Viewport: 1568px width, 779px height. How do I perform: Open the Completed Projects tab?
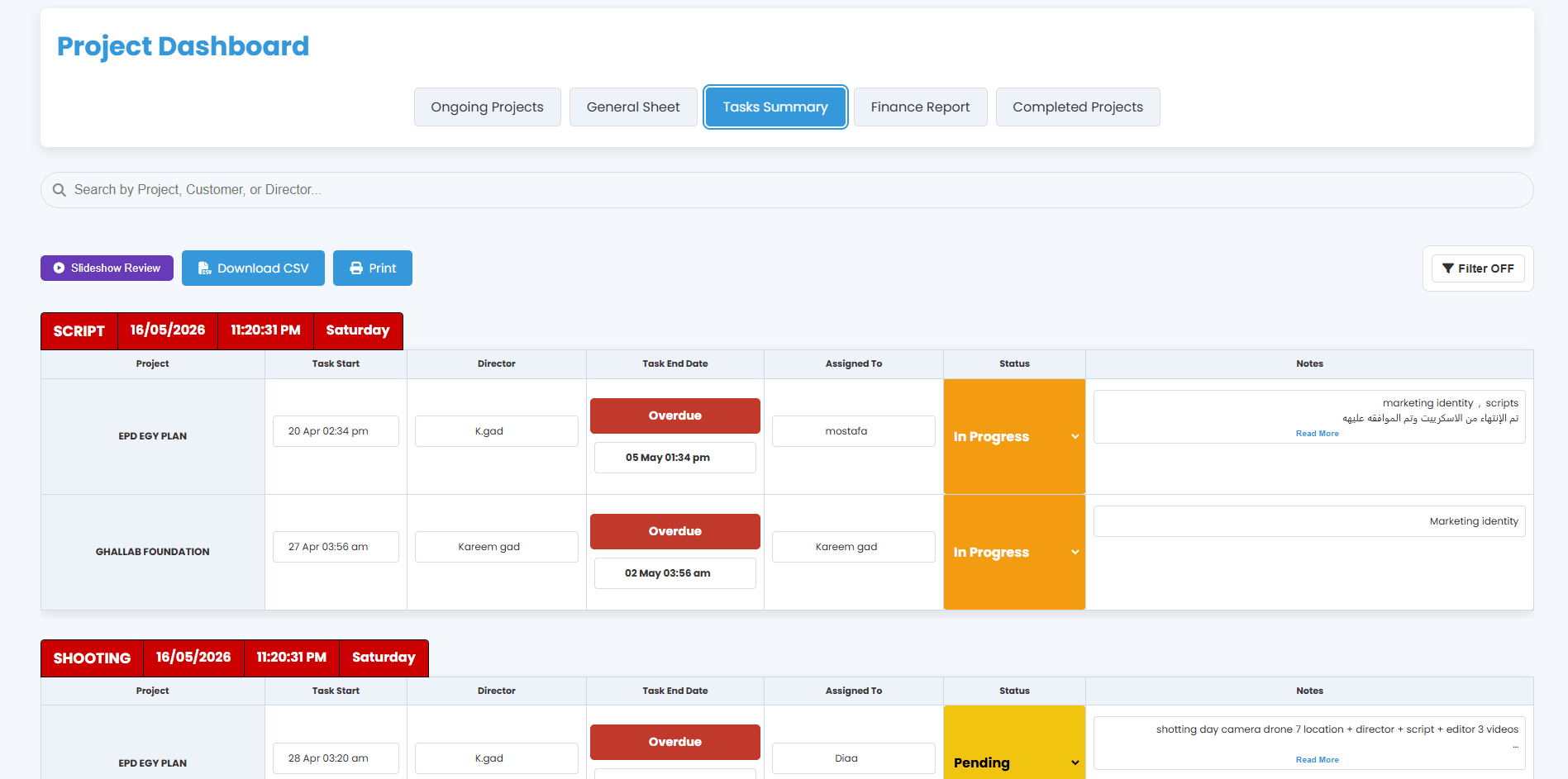click(x=1078, y=107)
